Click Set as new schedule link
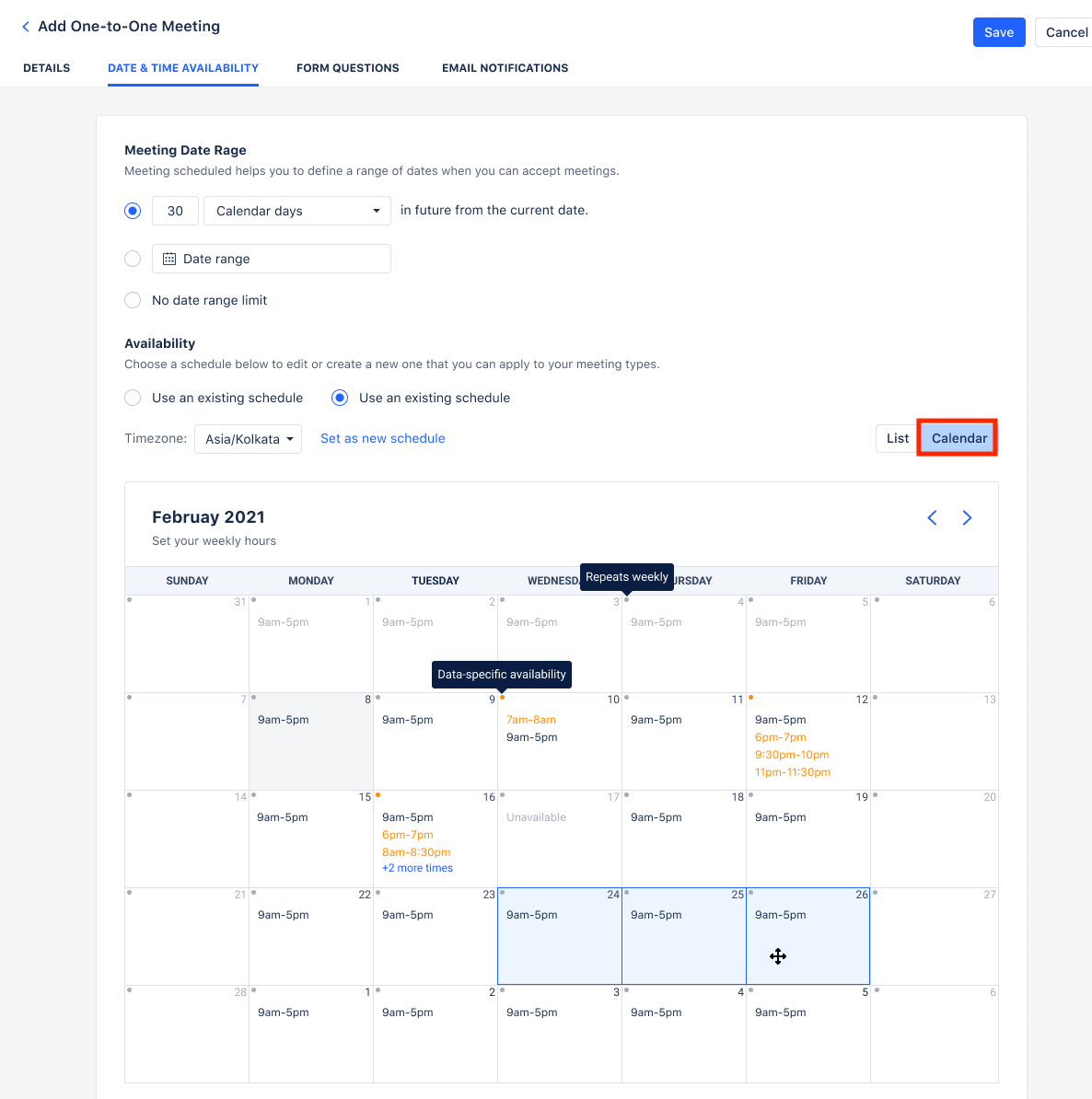 click(383, 439)
